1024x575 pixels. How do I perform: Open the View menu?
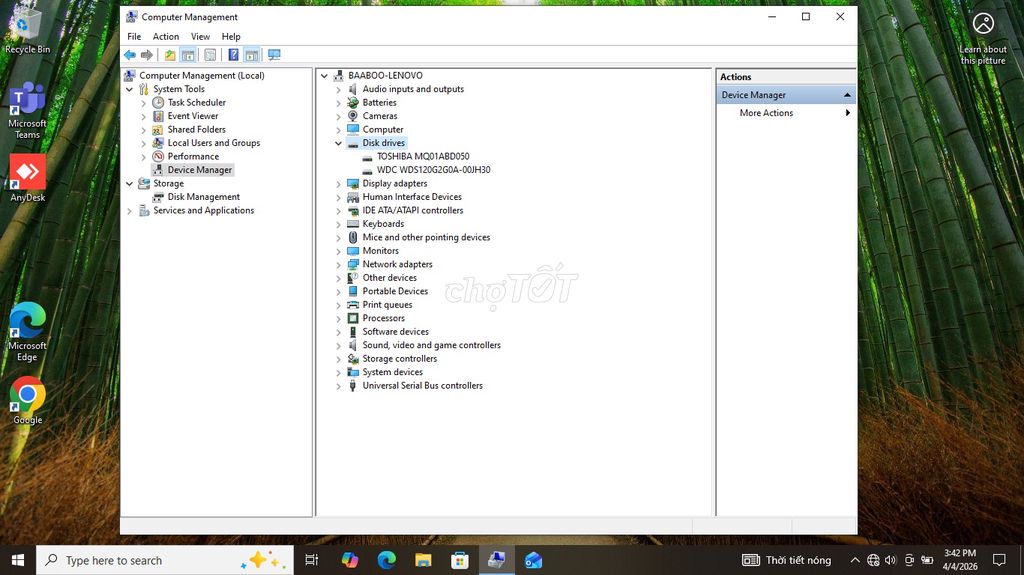point(200,37)
